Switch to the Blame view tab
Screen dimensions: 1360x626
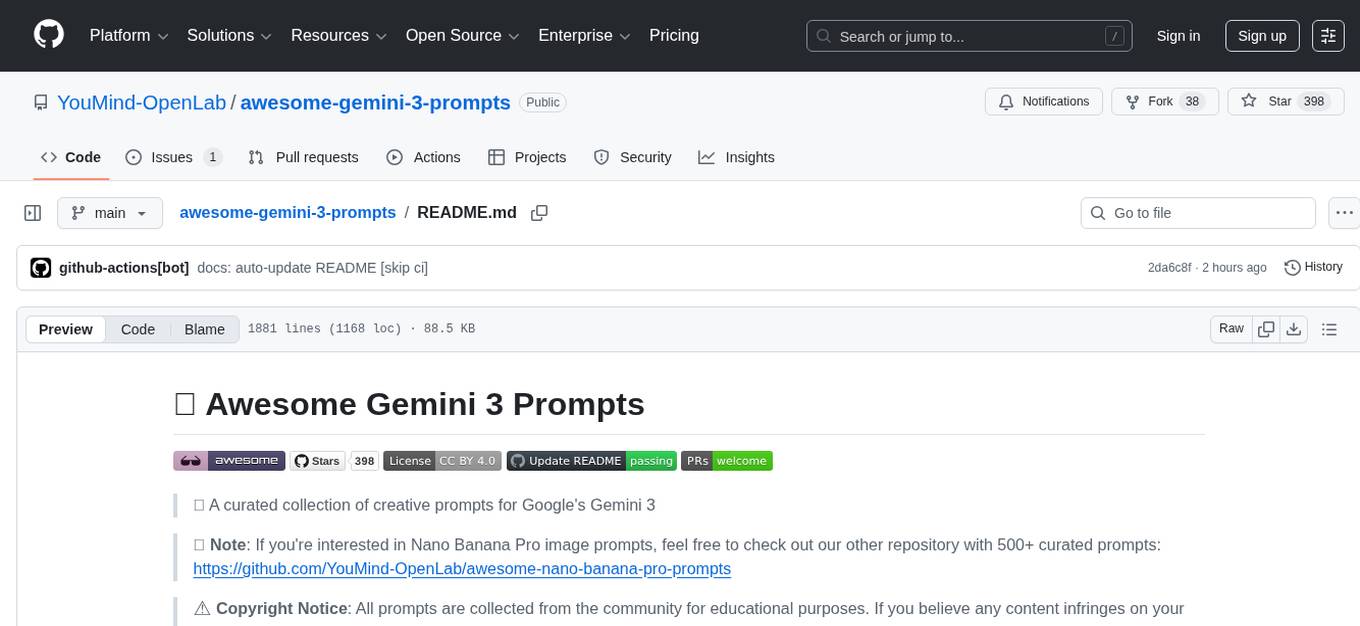click(x=204, y=329)
